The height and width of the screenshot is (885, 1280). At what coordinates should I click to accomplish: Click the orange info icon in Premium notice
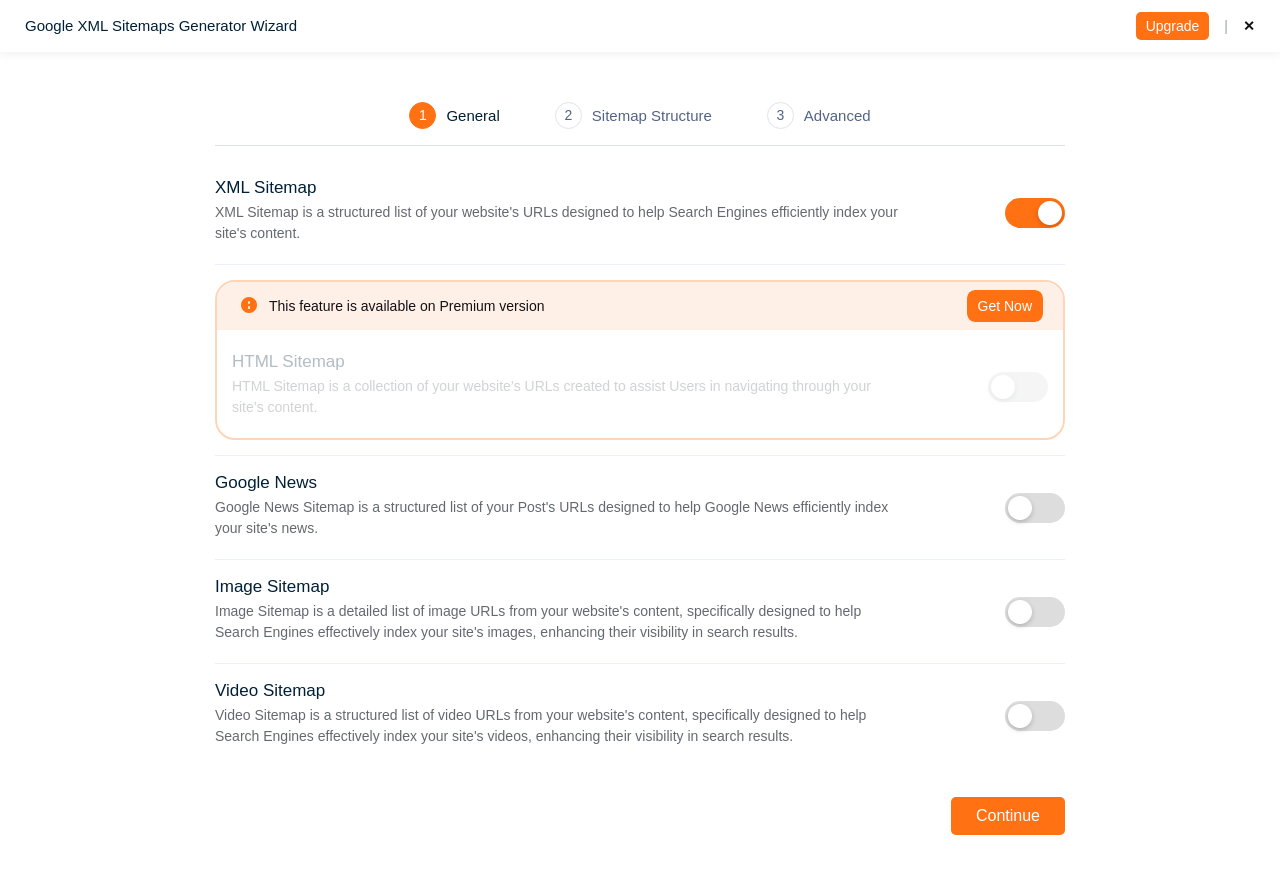click(x=249, y=305)
